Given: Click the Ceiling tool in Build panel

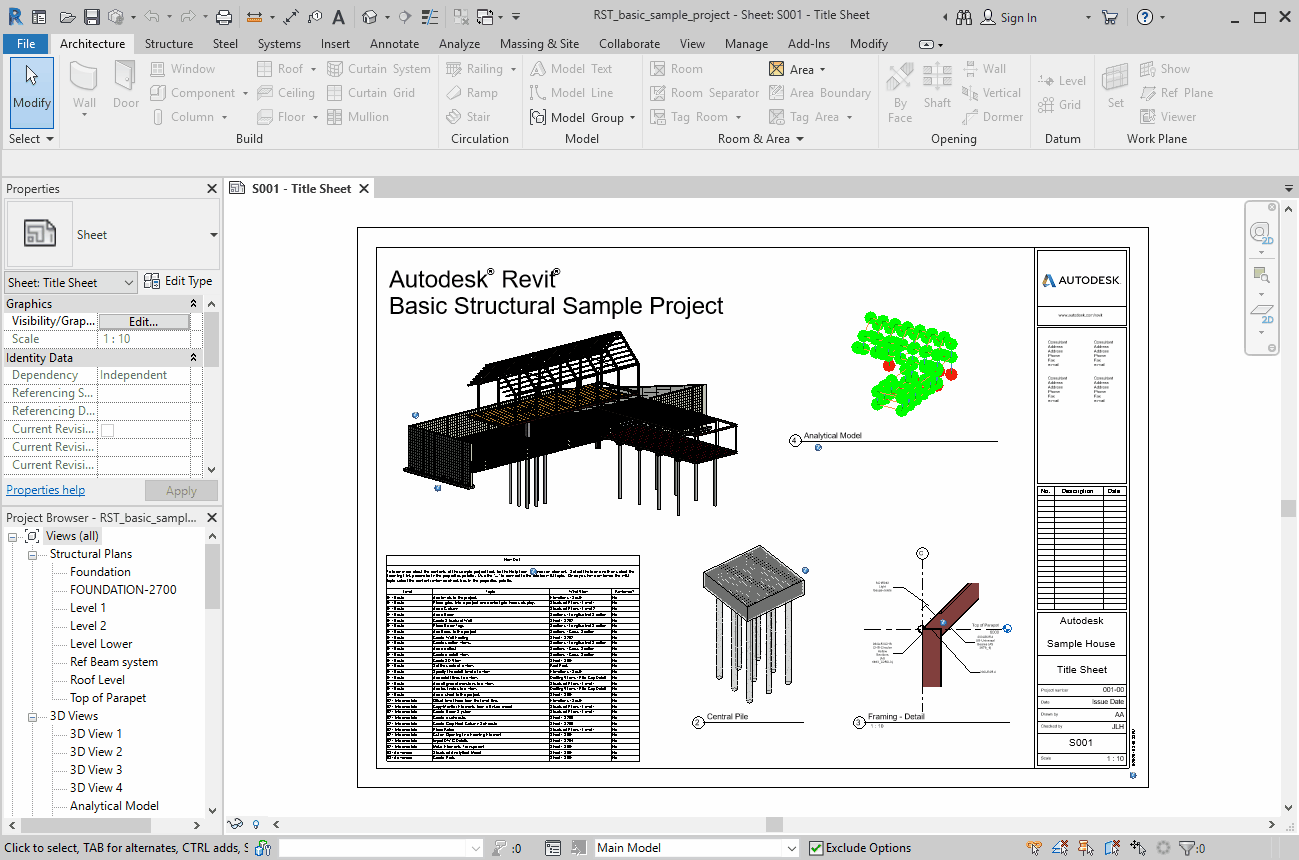Looking at the screenshot, I should [x=285, y=93].
